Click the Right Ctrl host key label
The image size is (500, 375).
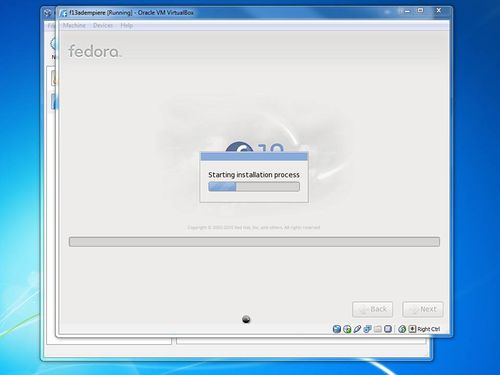point(429,329)
